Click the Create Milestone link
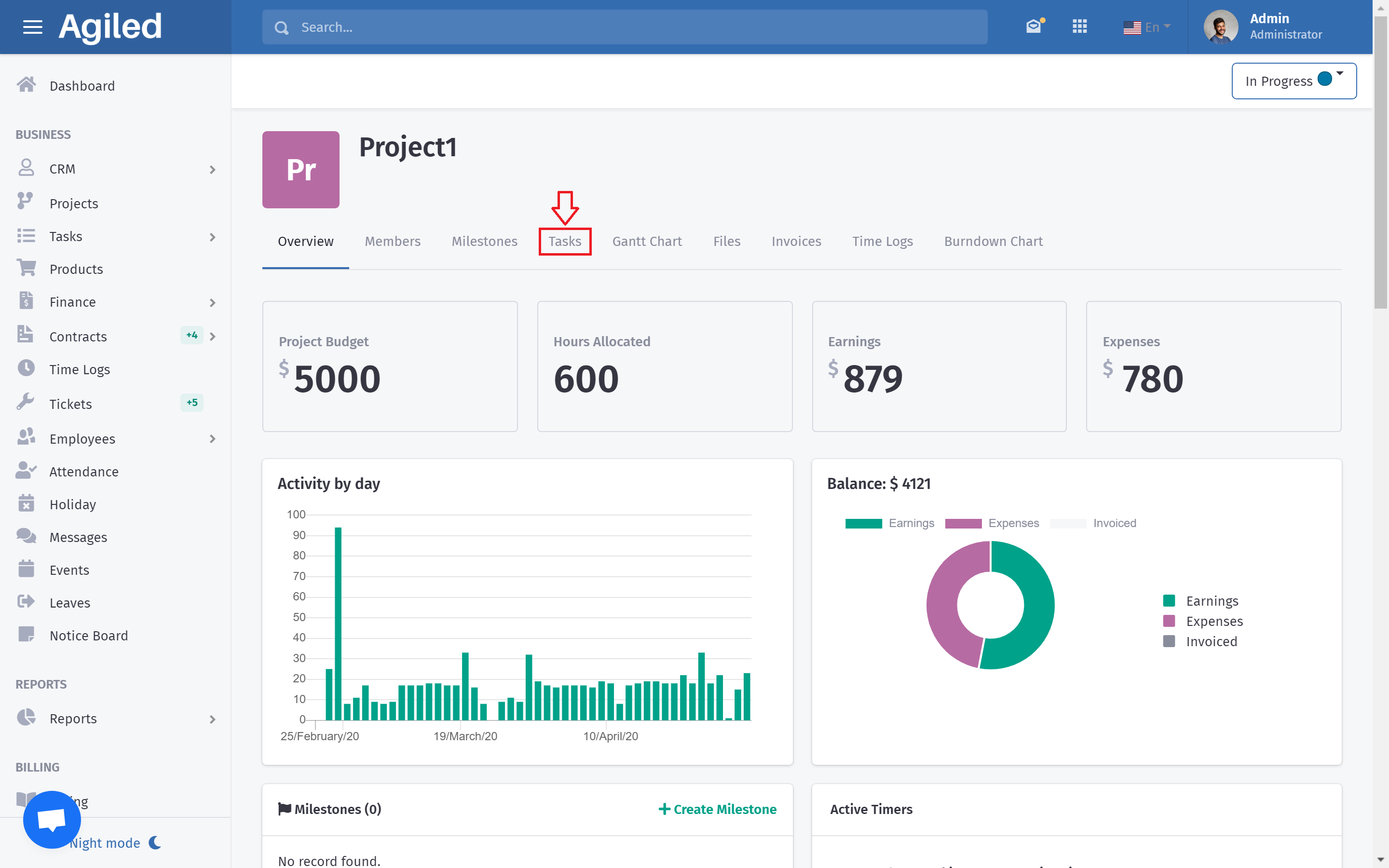1389x868 pixels. tap(717, 809)
